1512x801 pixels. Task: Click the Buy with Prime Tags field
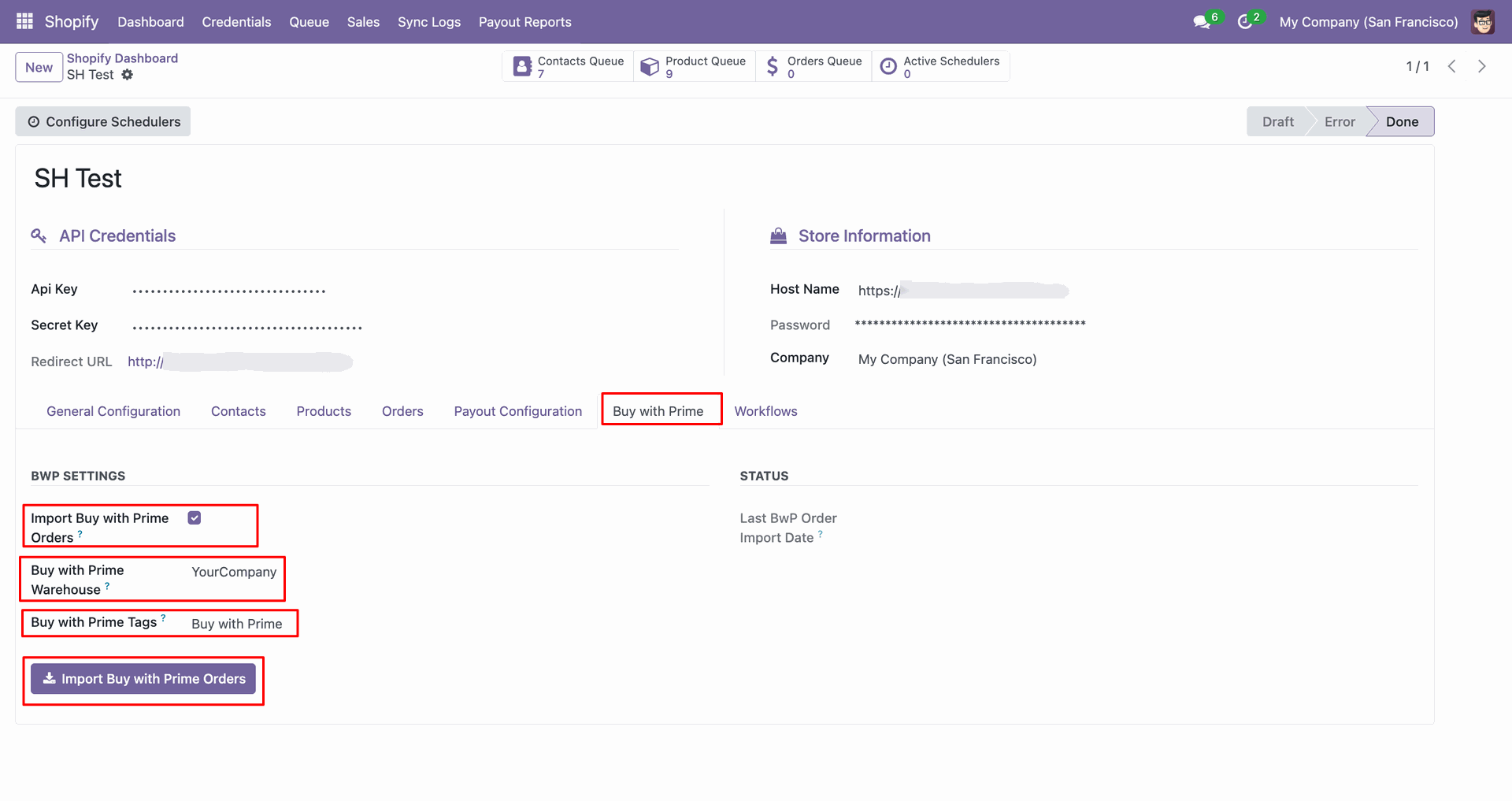coord(237,624)
